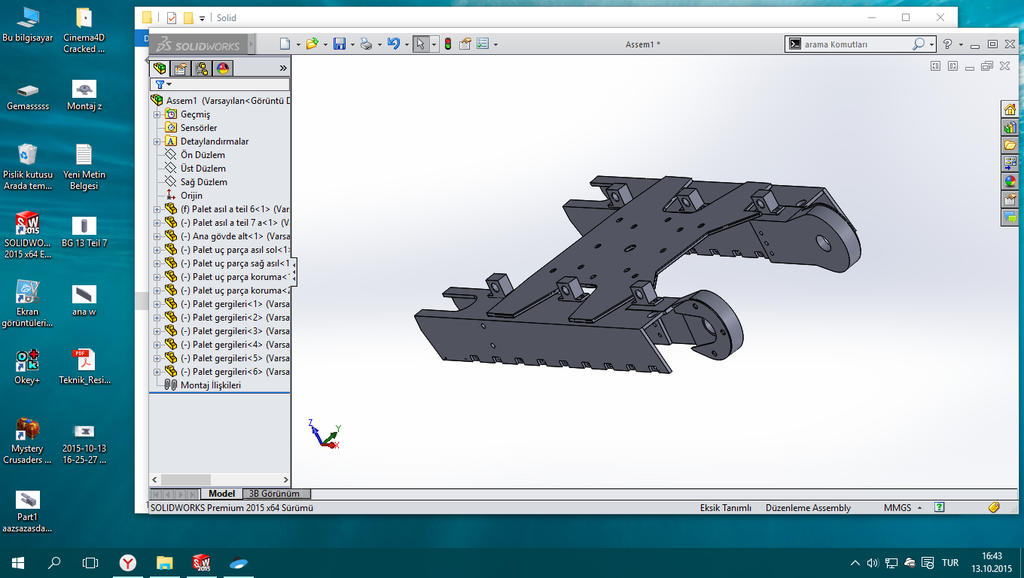Screen dimensions: 1024x578
Task: Expand the Ana gövde alt<1> component
Action: (156, 236)
